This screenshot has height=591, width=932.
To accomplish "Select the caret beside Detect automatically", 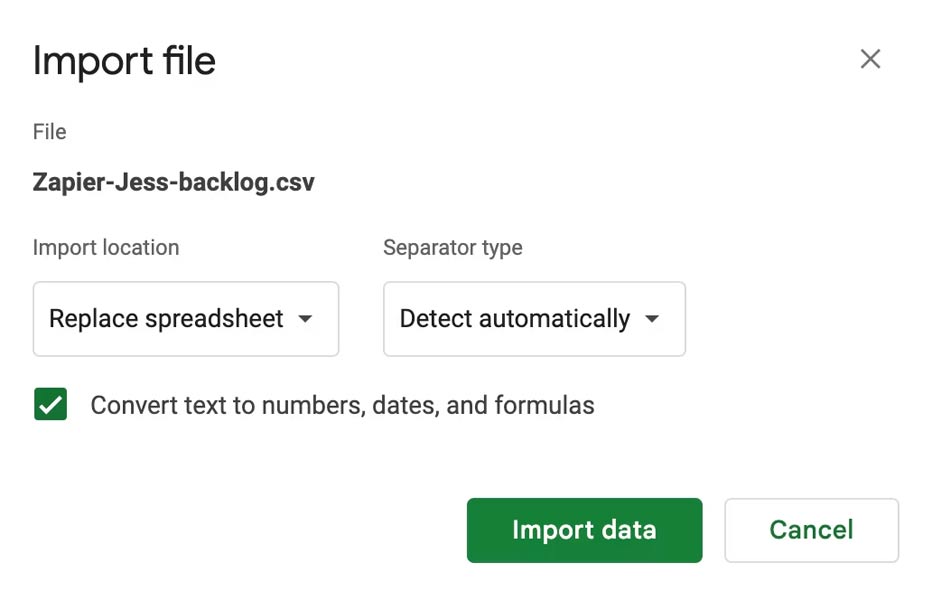I will 652,319.
